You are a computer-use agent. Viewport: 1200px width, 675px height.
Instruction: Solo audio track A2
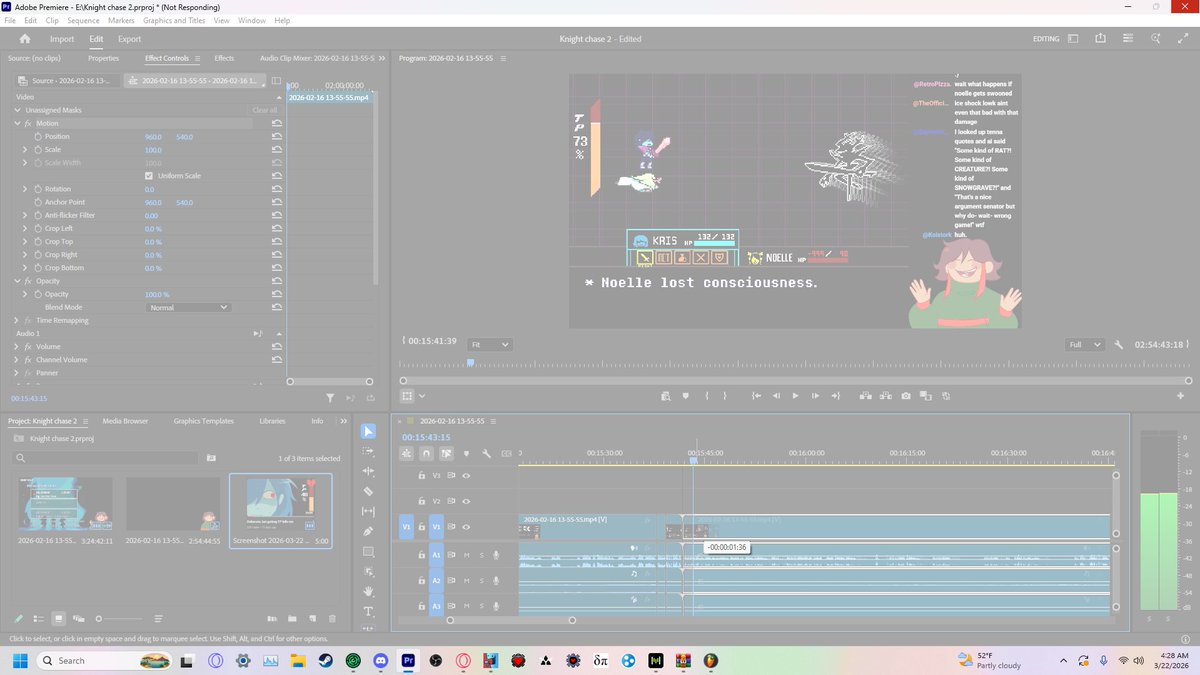click(x=481, y=581)
